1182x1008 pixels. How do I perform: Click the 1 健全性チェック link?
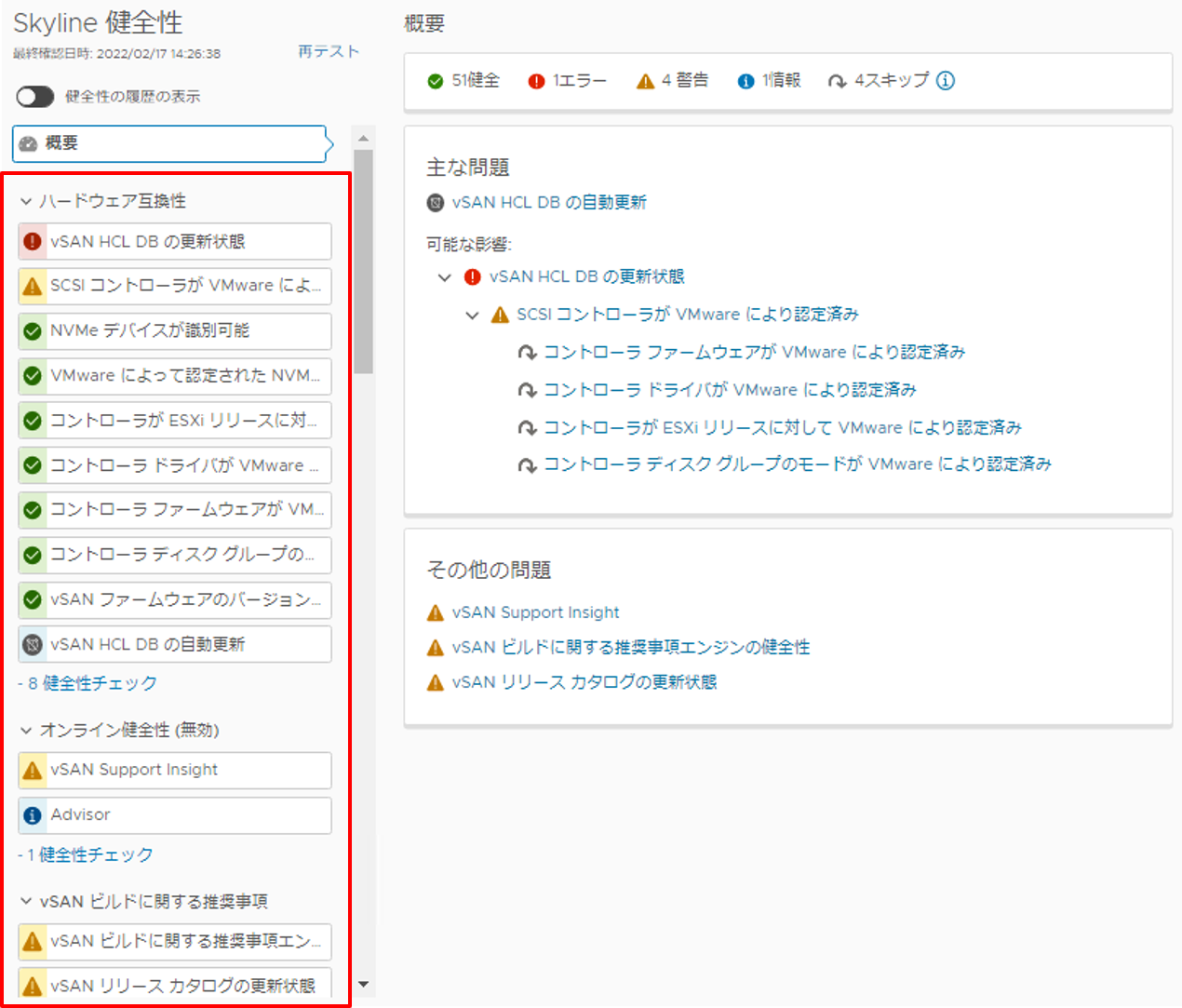coord(86,855)
